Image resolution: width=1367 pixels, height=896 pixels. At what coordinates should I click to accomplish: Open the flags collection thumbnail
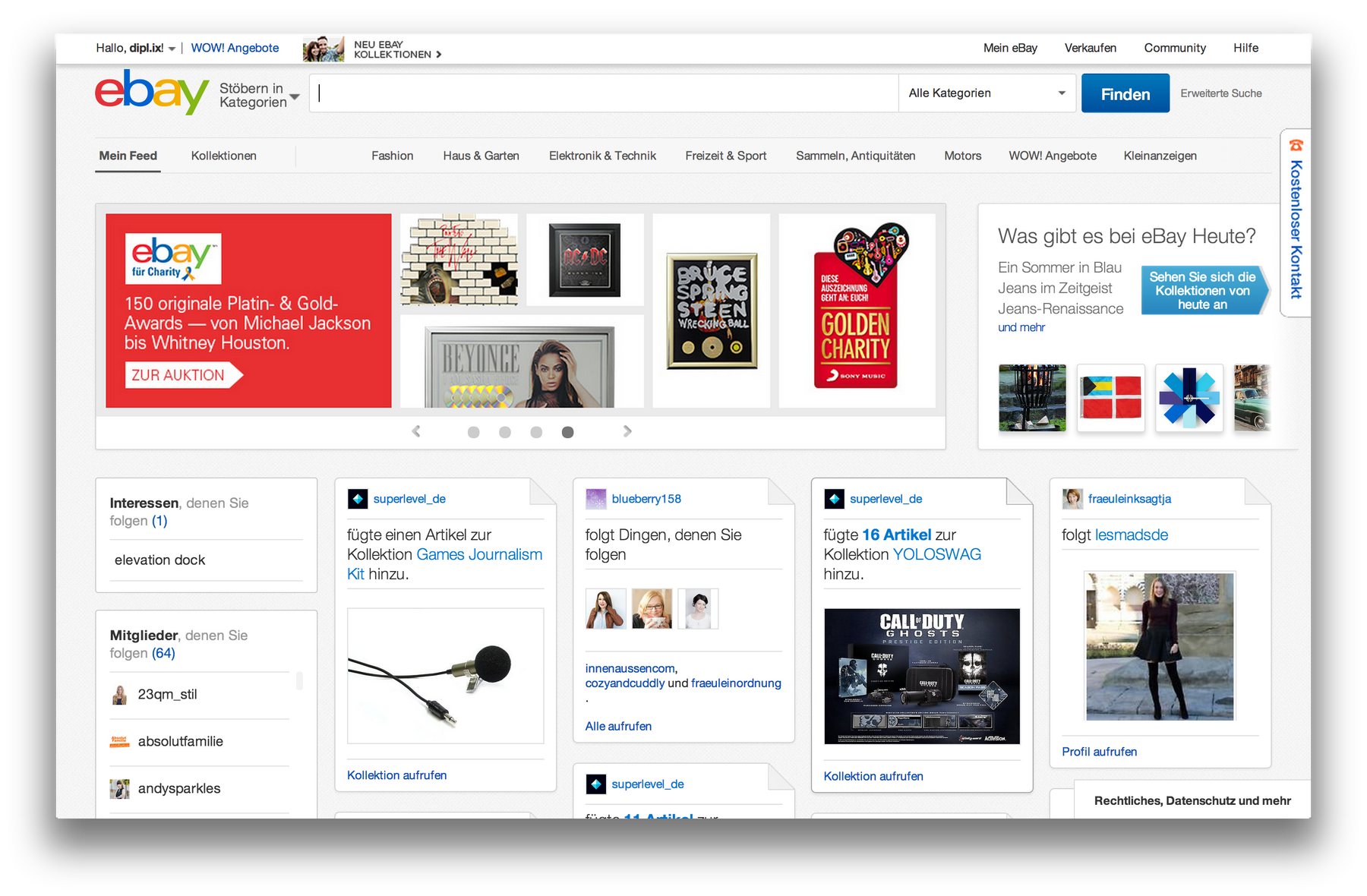click(x=1111, y=398)
